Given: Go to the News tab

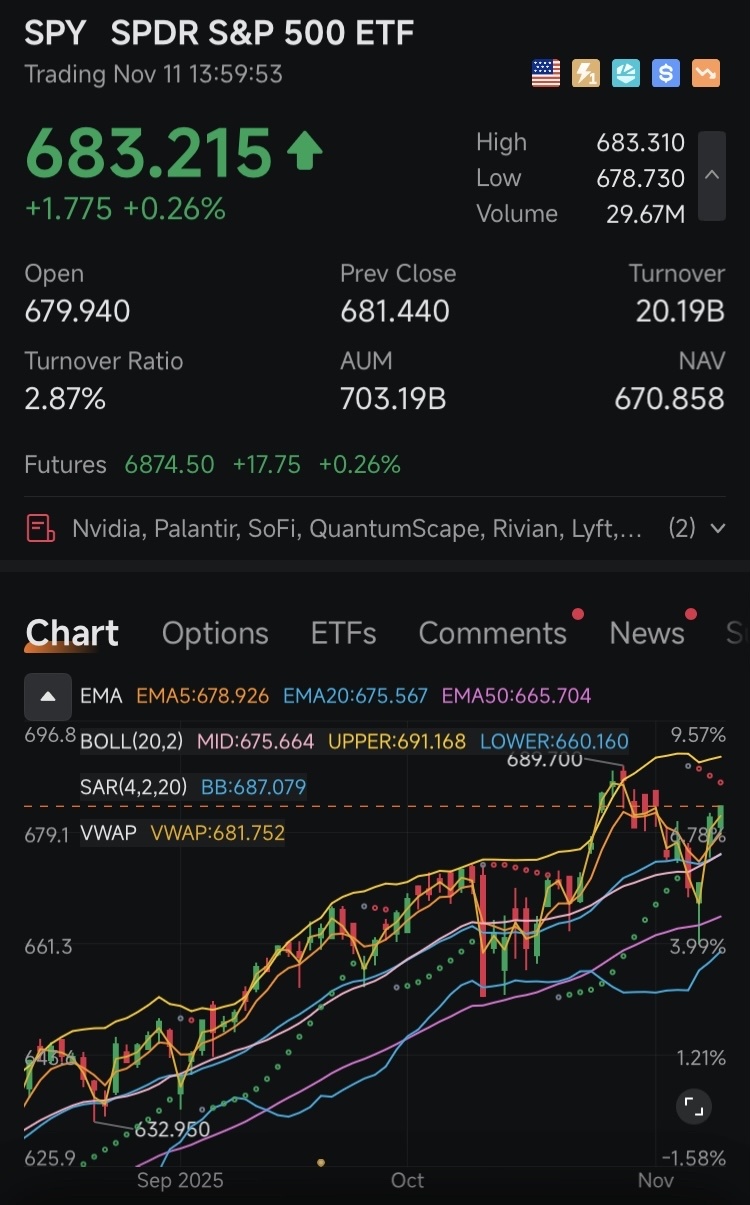Looking at the screenshot, I should pyautogui.click(x=646, y=633).
